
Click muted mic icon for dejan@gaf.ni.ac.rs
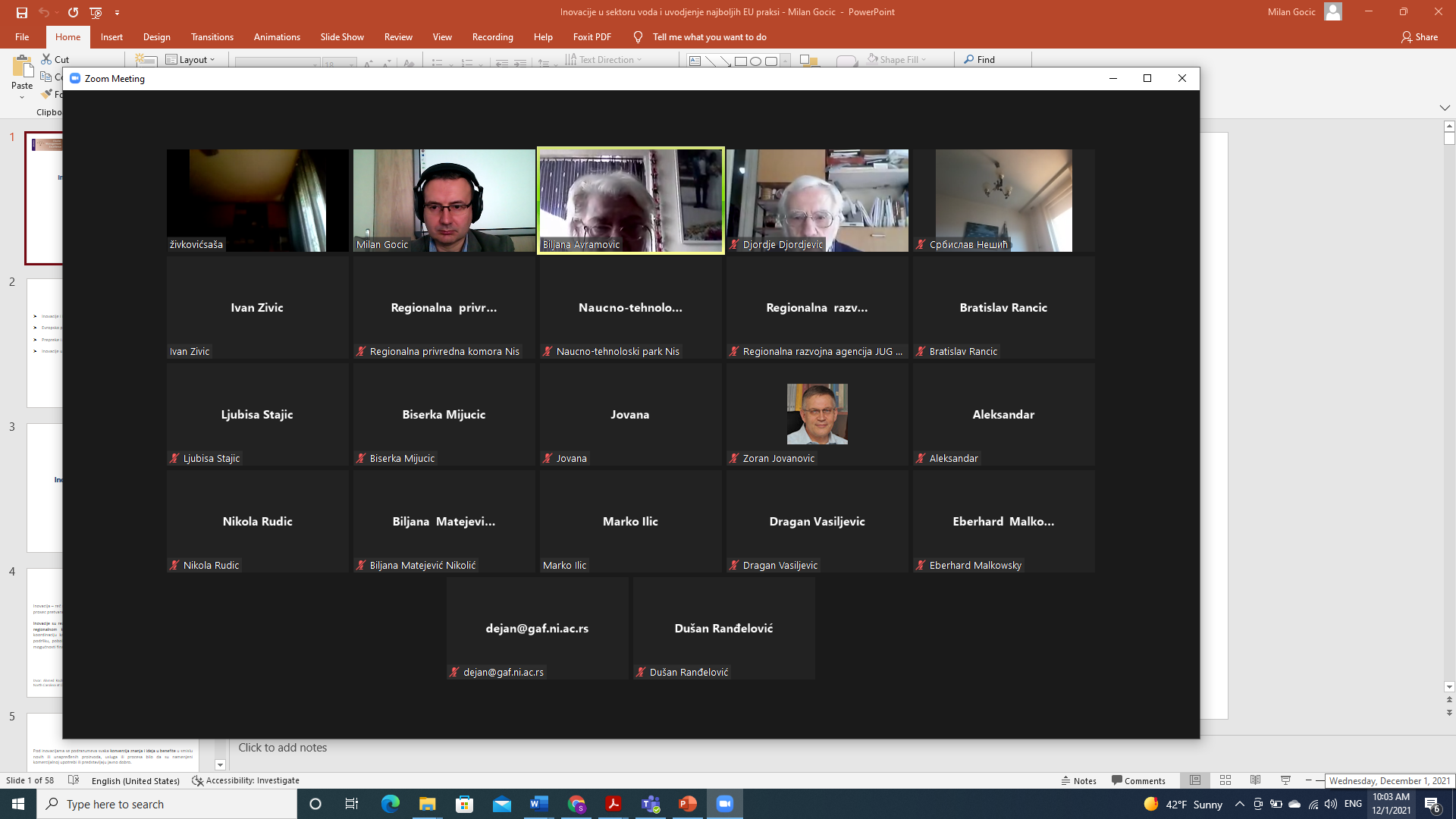coord(454,673)
